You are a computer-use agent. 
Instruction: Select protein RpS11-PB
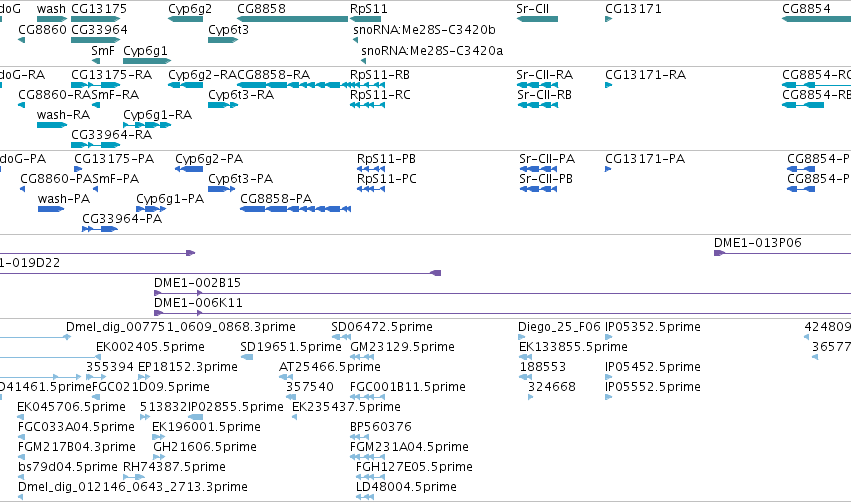coord(386,158)
